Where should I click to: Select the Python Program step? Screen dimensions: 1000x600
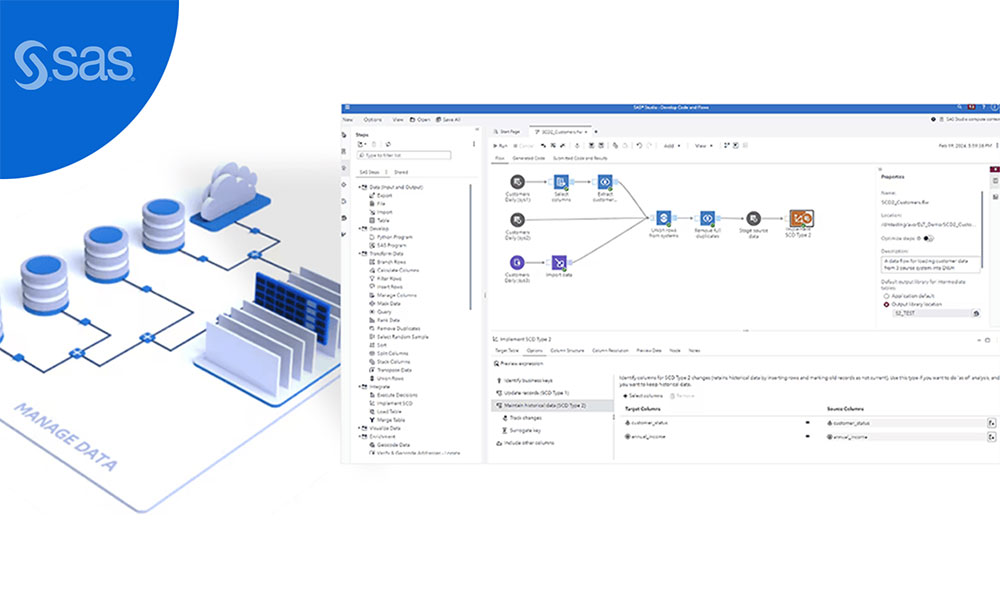click(x=391, y=237)
